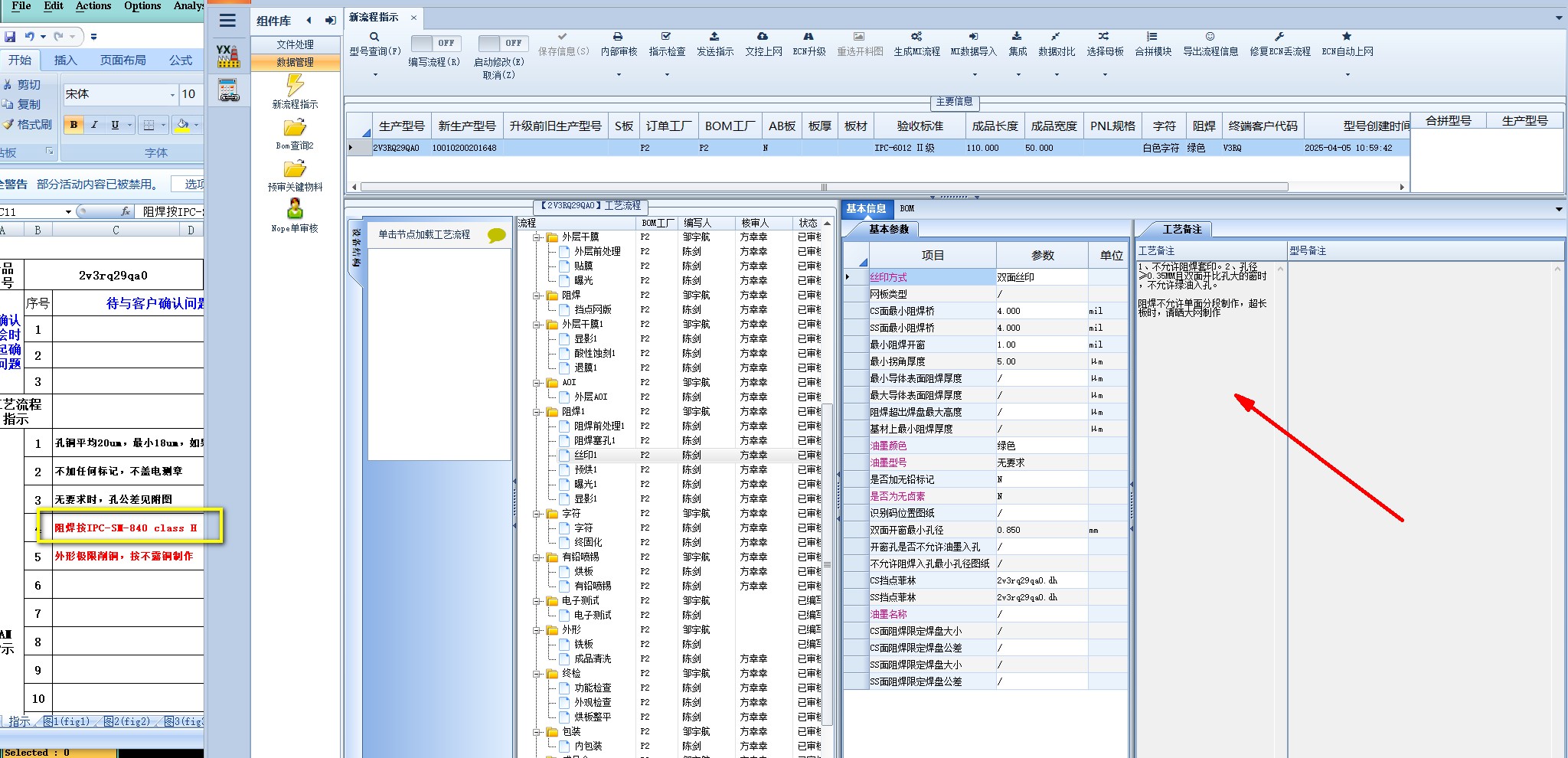Collapse the 外层干膜 tree node
Screen dimensions: 1568x758
(x=537, y=237)
